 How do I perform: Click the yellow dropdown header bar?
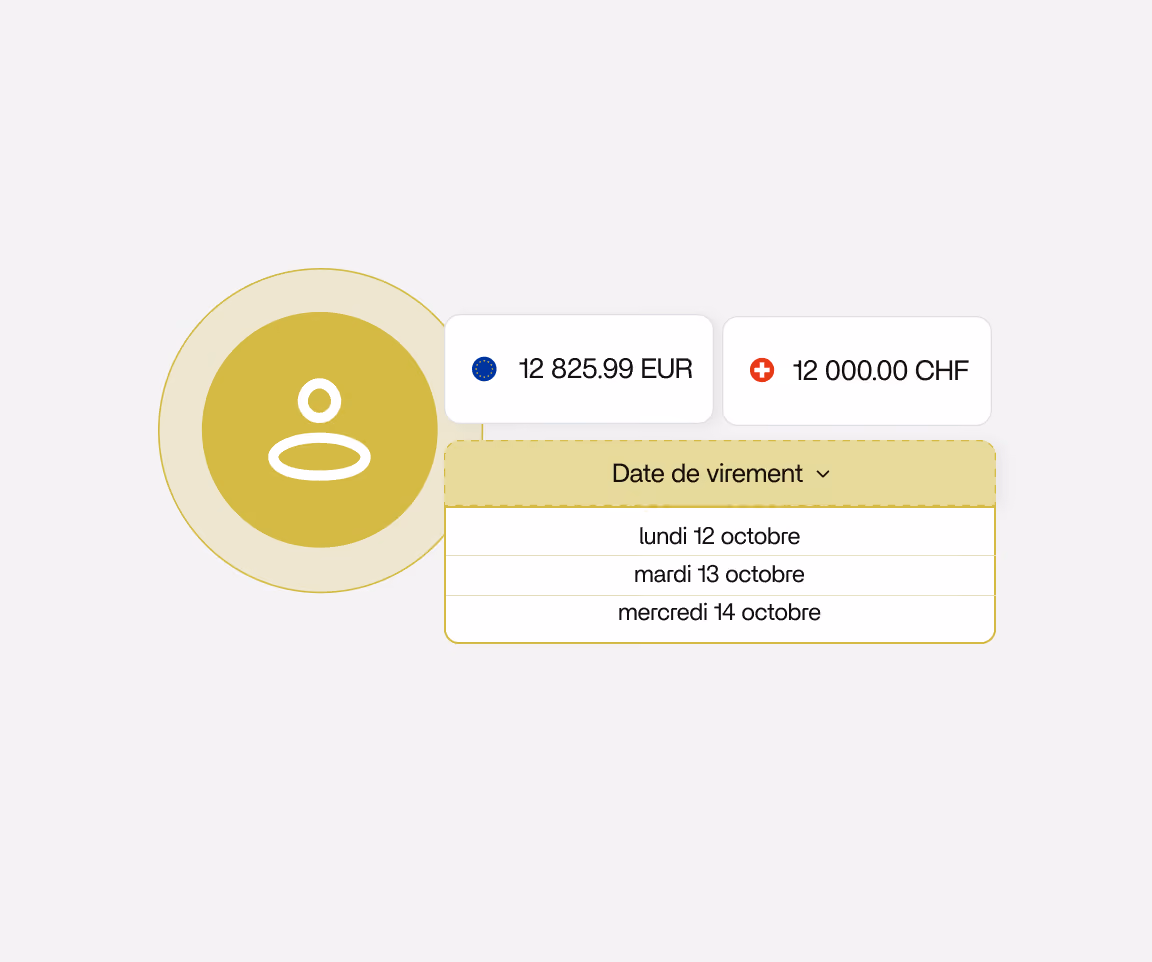(720, 473)
